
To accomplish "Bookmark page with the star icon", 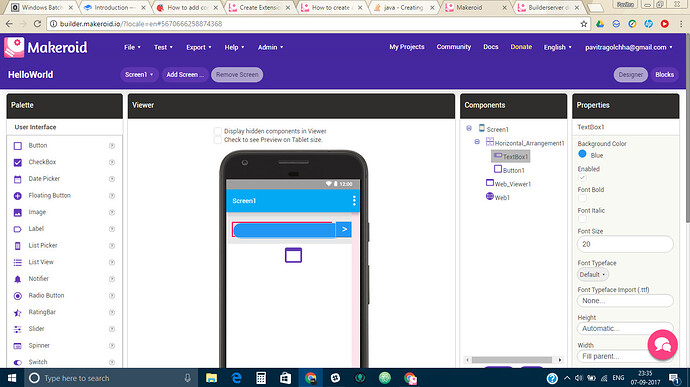I will coord(584,24).
